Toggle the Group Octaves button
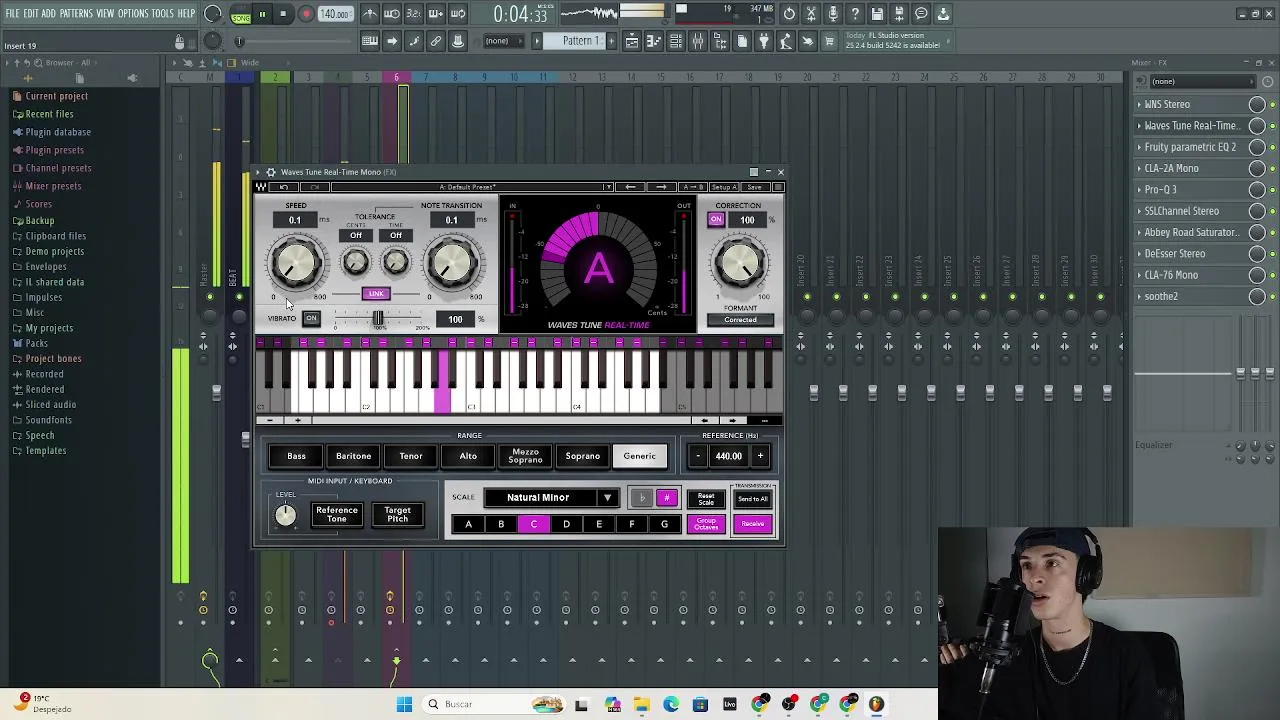This screenshot has height=720, width=1280. coord(706,524)
